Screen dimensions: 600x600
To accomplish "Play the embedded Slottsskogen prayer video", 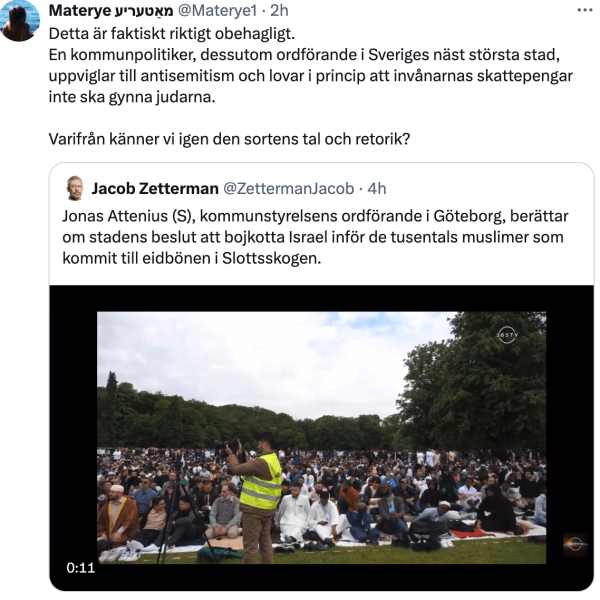I will pyautogui.click(x=321, y=437).
